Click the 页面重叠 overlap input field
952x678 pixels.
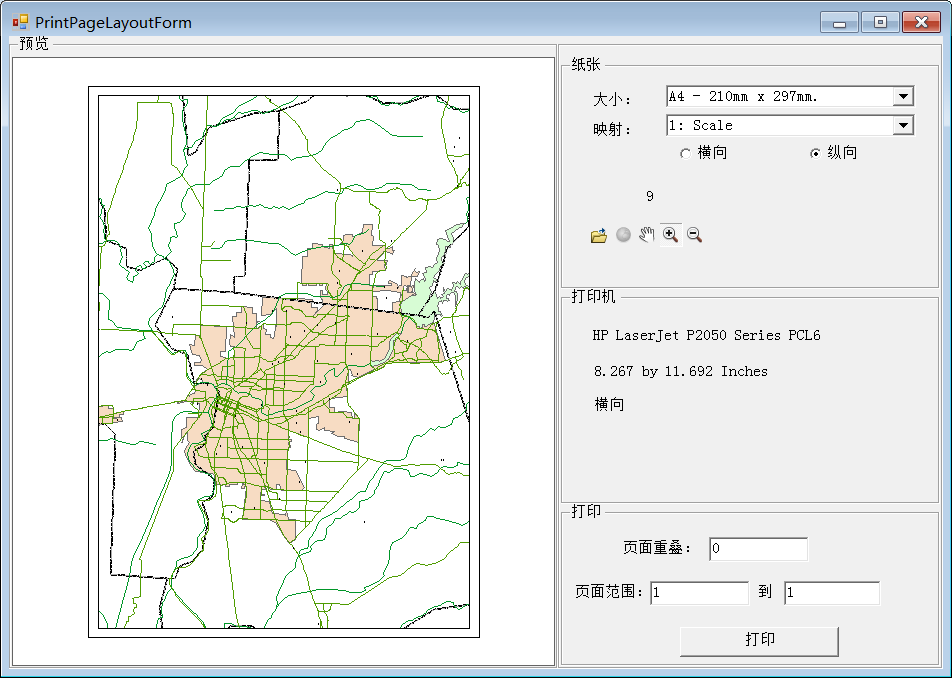point(758,549)
